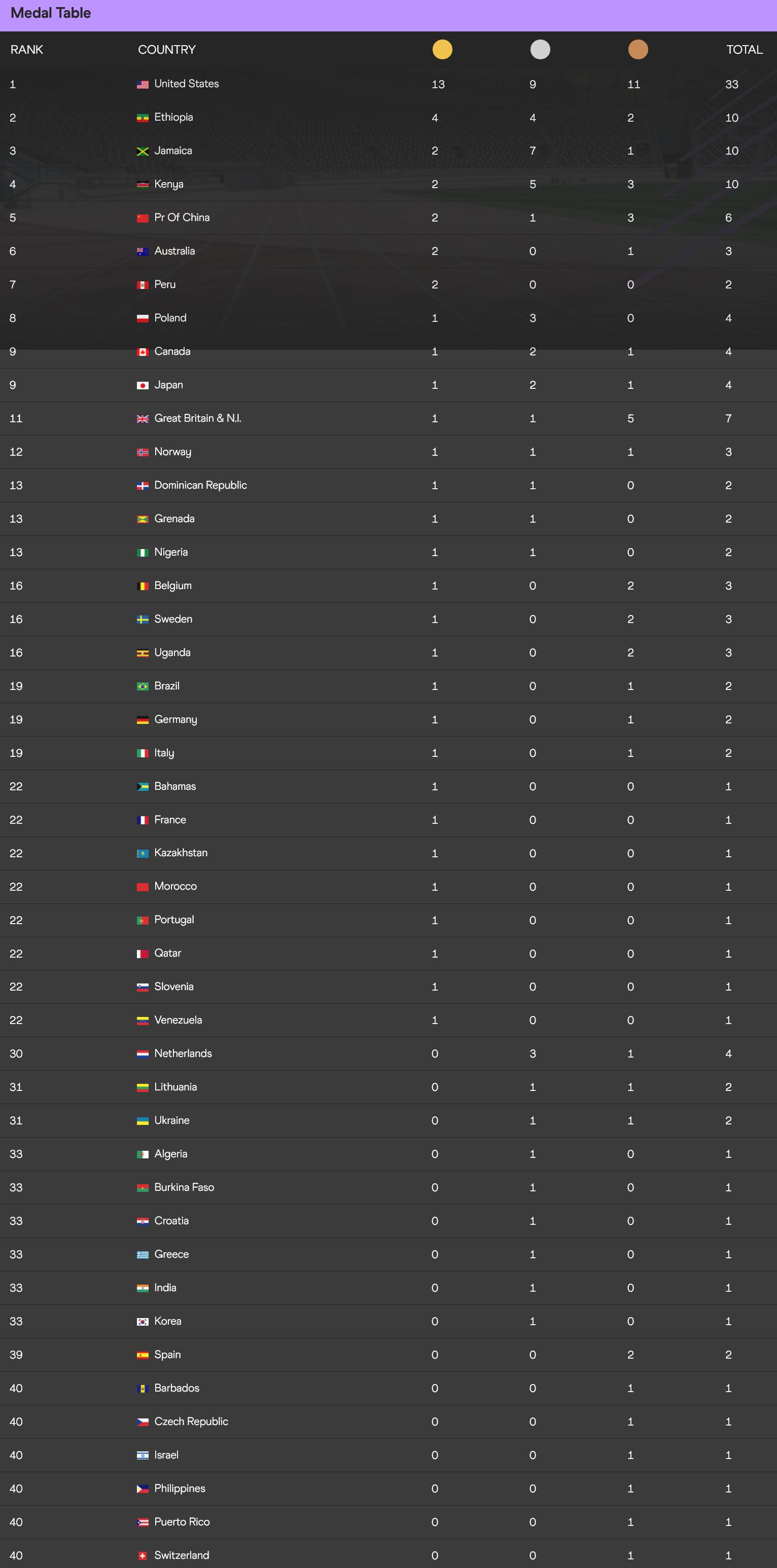
Task: Open the Kenya country link
Action: [169, 184]
